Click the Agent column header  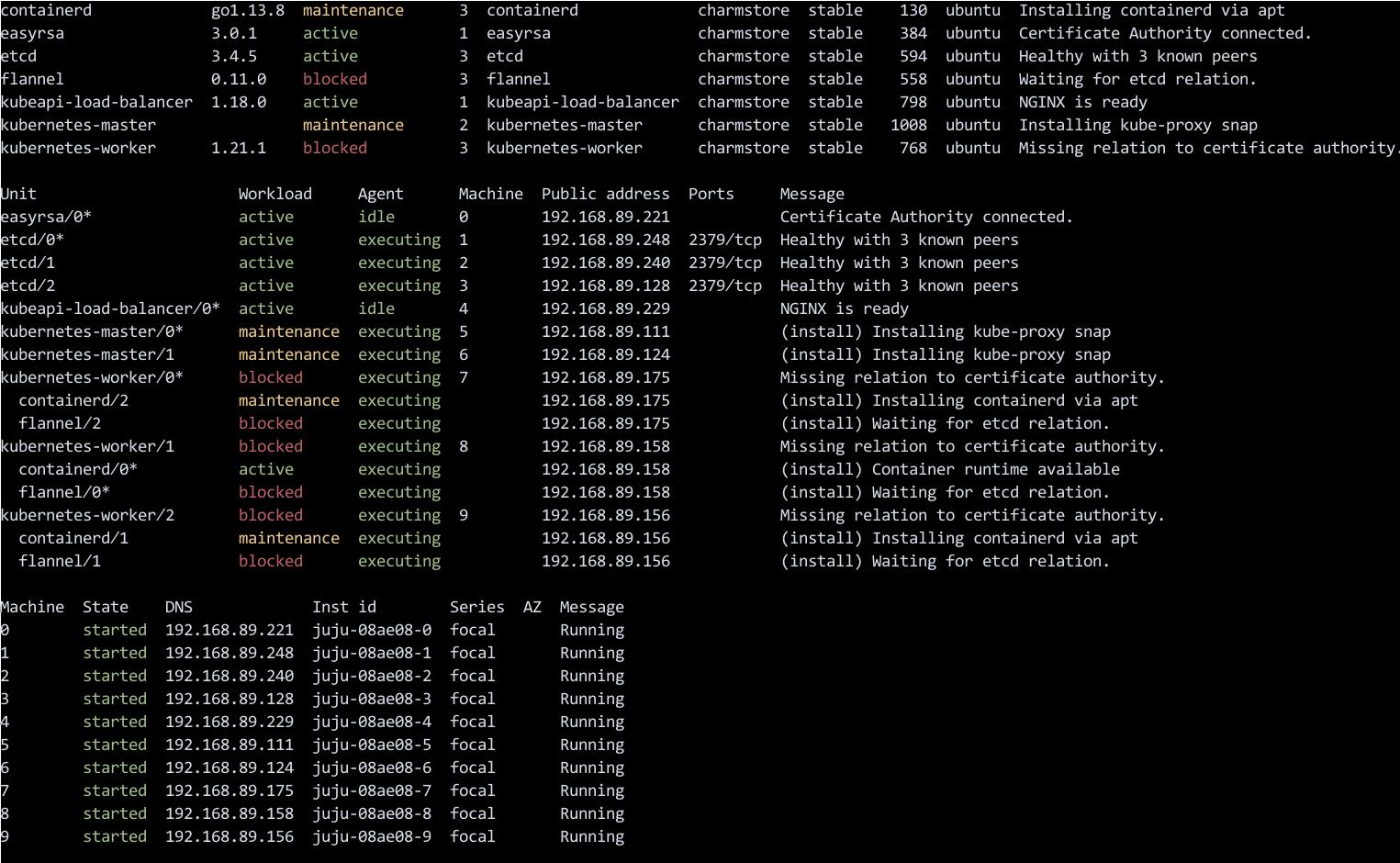coord(381,194)
